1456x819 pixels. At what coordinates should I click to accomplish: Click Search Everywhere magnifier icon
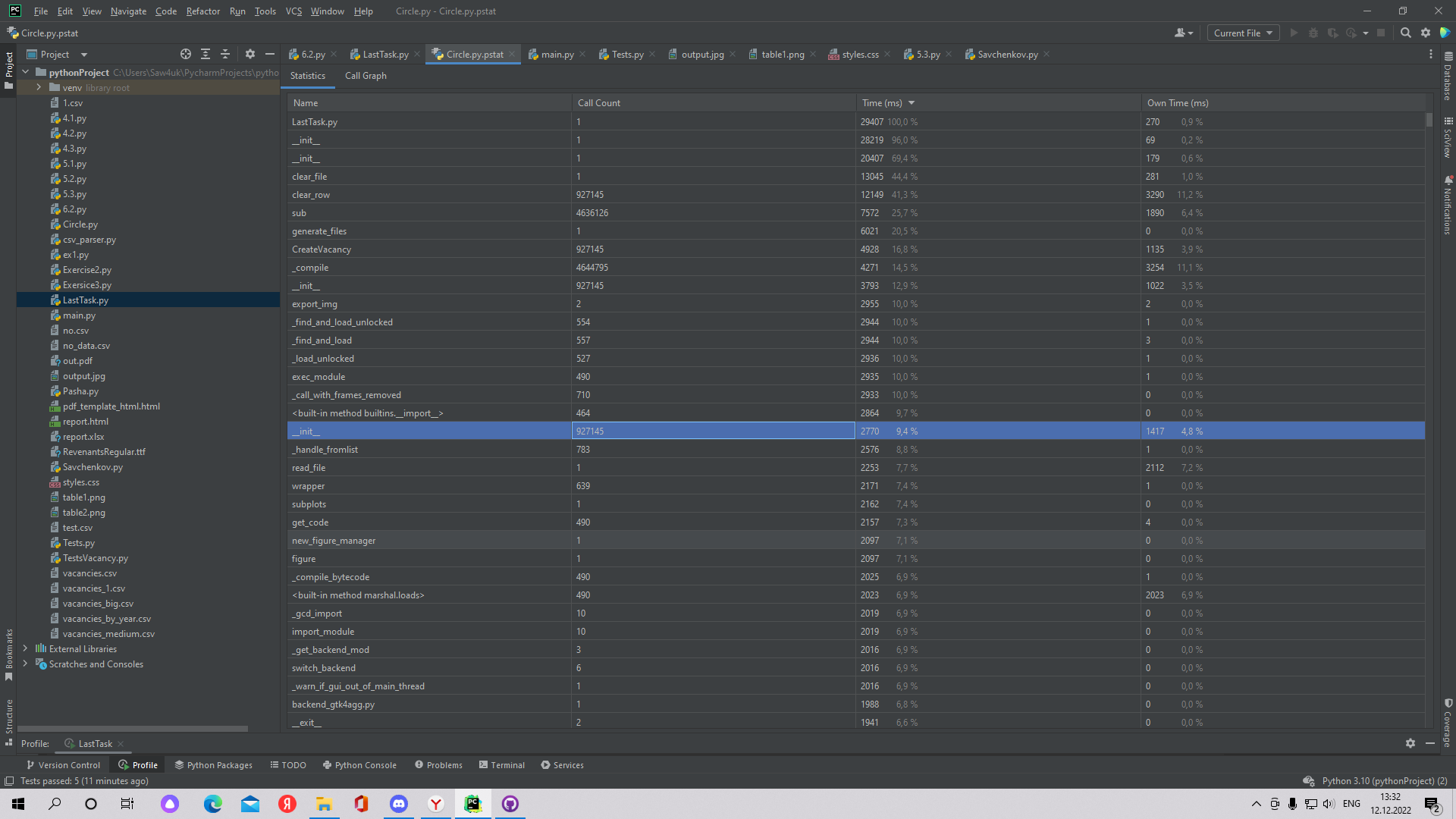[1405, 33]
